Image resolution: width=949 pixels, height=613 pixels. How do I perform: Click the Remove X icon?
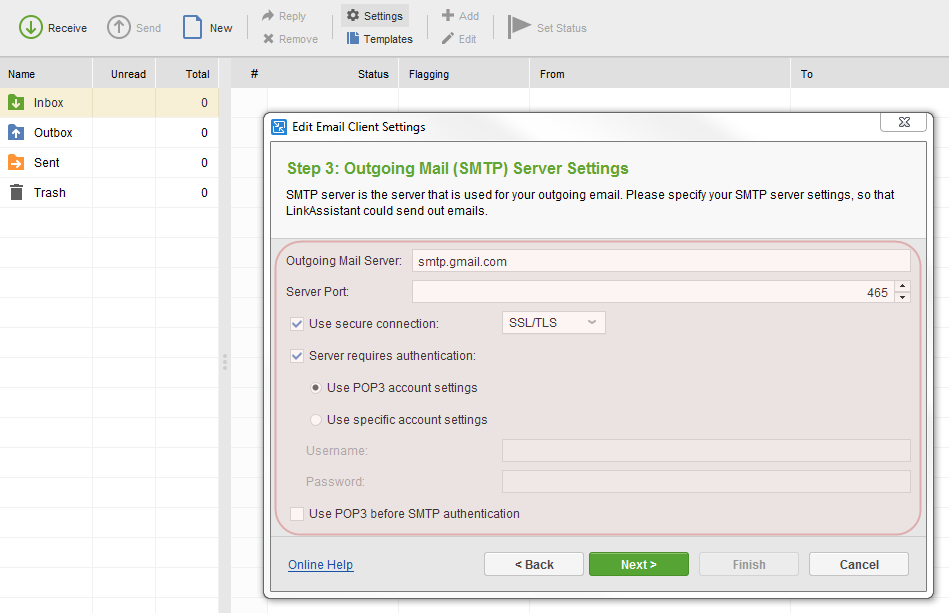point(268,39)
